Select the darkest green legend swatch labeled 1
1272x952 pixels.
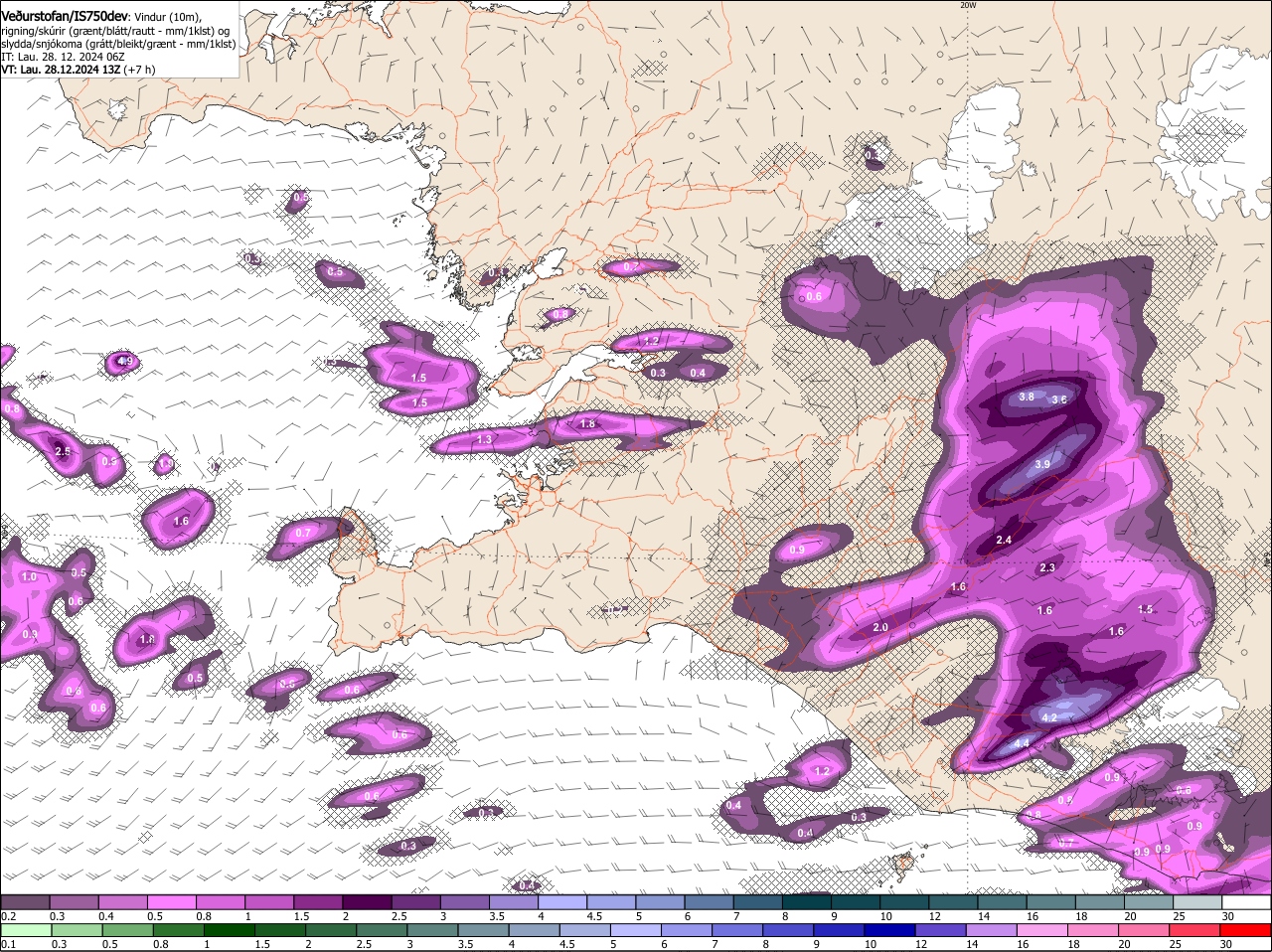pos(231,929)
